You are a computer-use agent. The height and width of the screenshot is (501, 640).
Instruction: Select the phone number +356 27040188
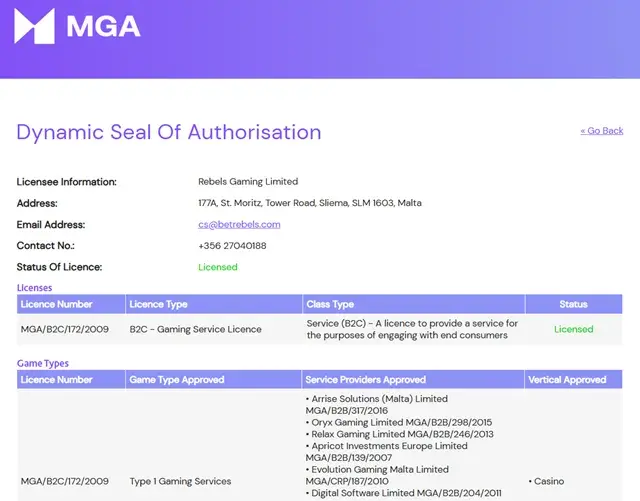232,245
